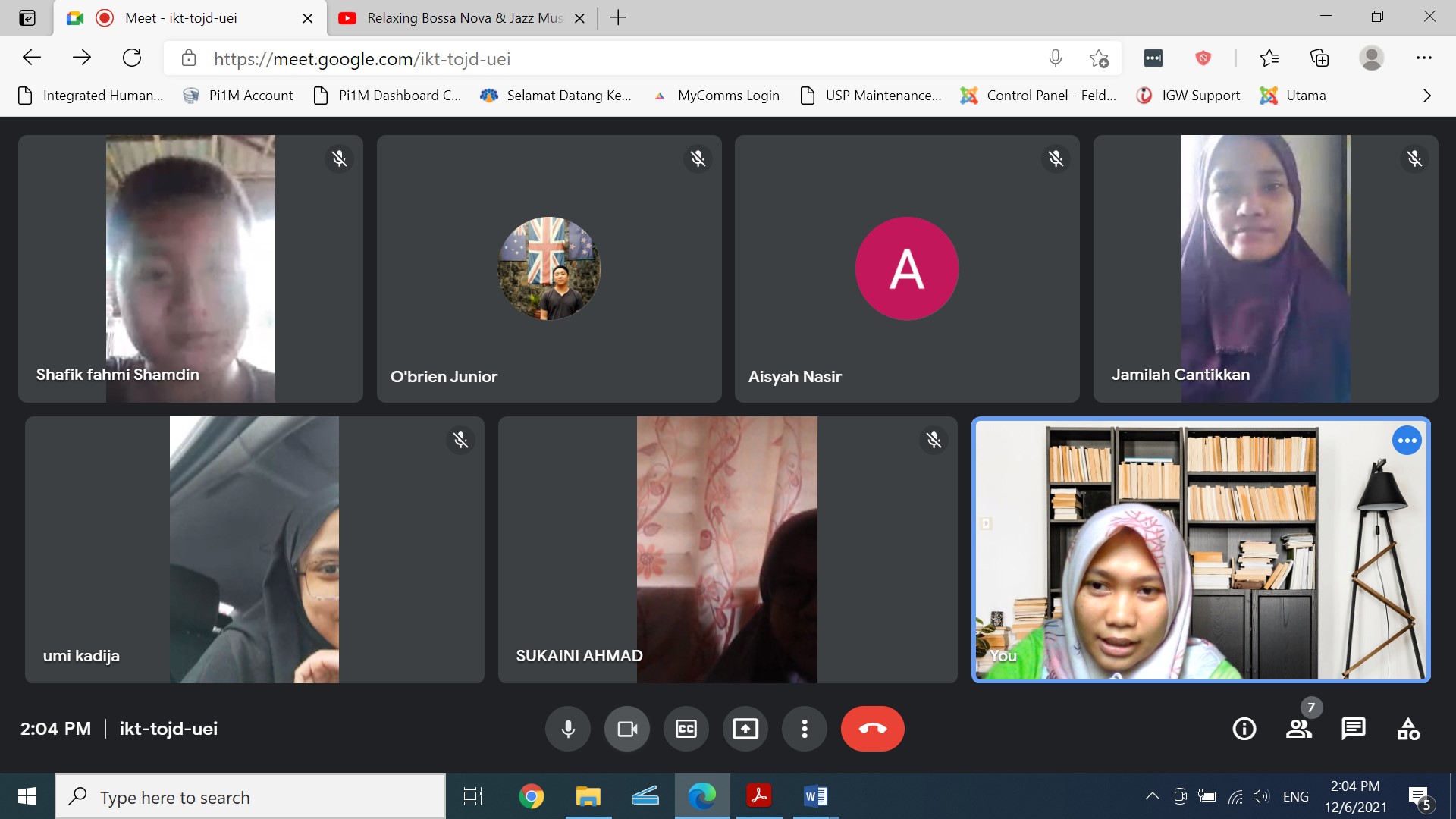Screen dimensions: 1456x819
Task: Select the Meet ikt-tojd-uei browser tab
Action: pyautogui.click(x=180, y=18)
